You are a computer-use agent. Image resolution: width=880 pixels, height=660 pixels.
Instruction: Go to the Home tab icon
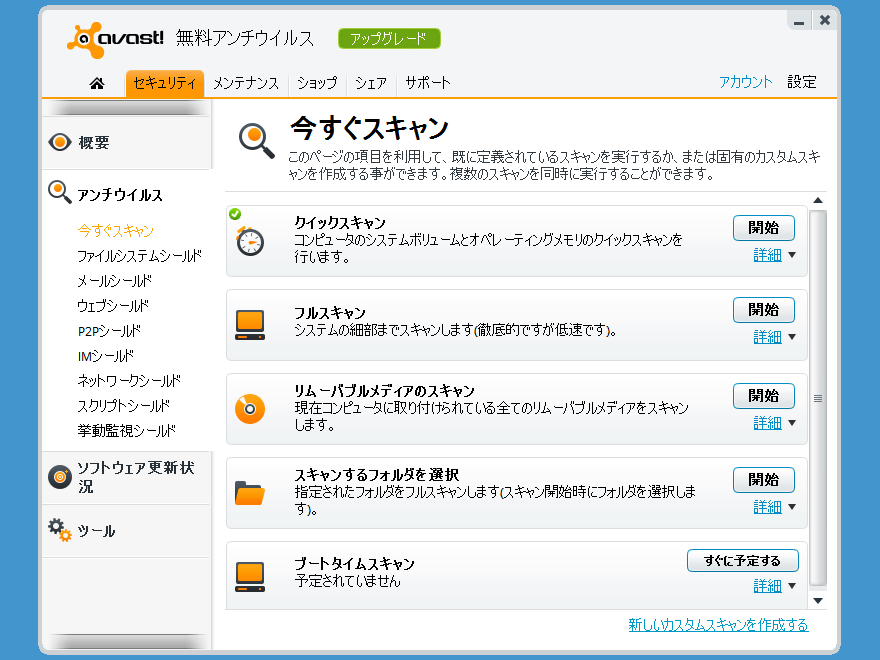click(x=97, y=84)
